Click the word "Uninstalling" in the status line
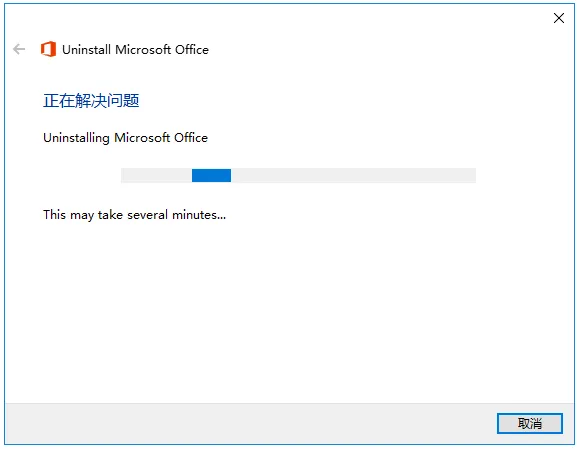This screenshot has height=449, width=577. [76, 138]
